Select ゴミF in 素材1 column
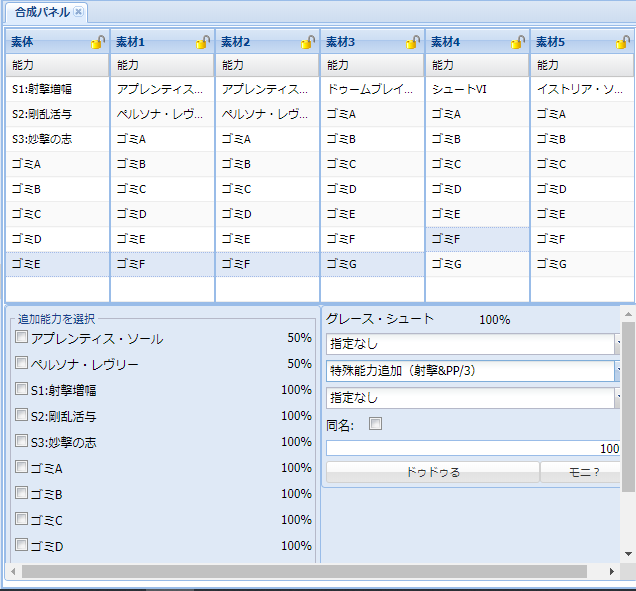The image size is (636, 591). point(162,264)
